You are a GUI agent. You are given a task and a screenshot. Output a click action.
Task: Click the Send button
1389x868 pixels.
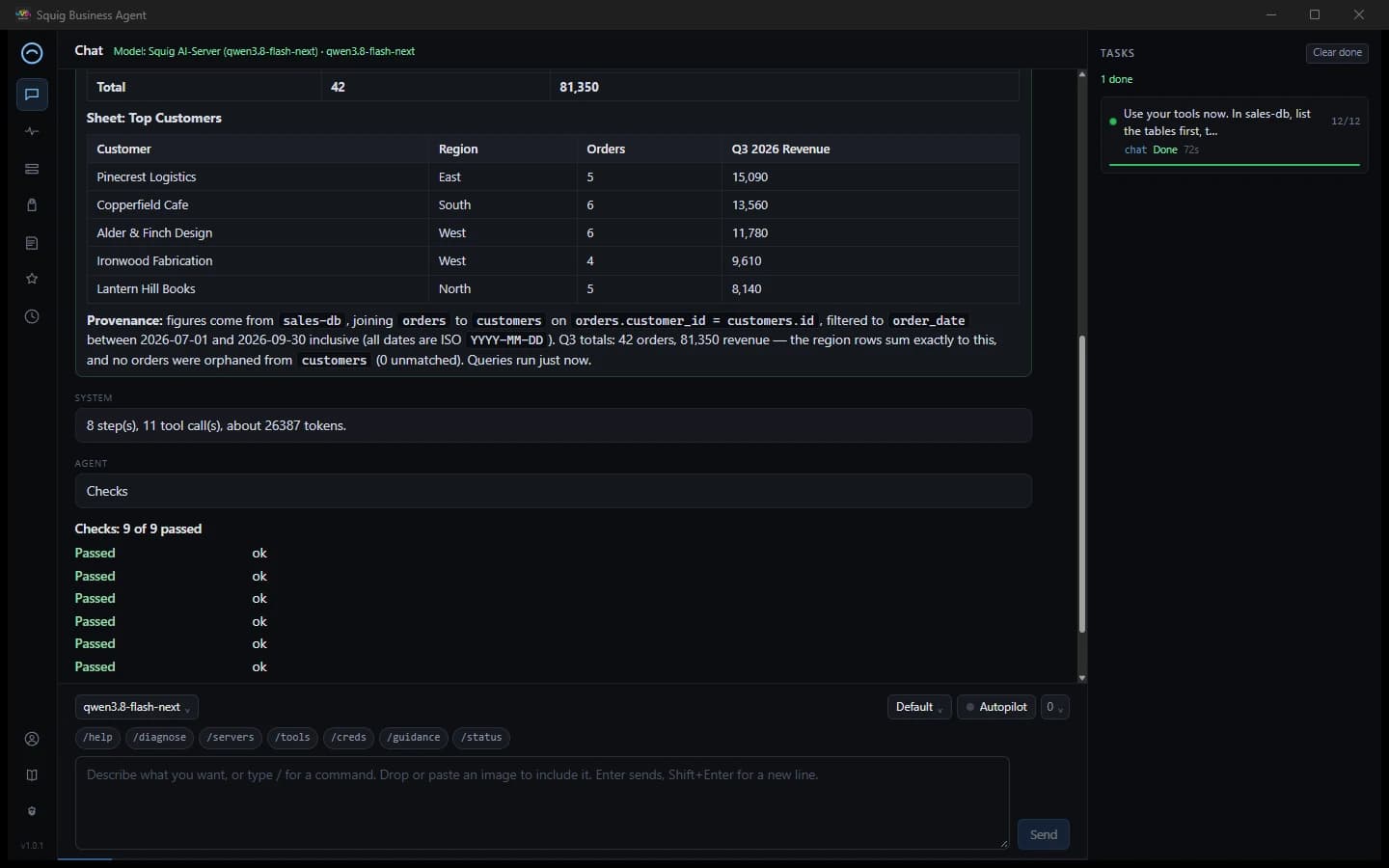click(1044, 834)
